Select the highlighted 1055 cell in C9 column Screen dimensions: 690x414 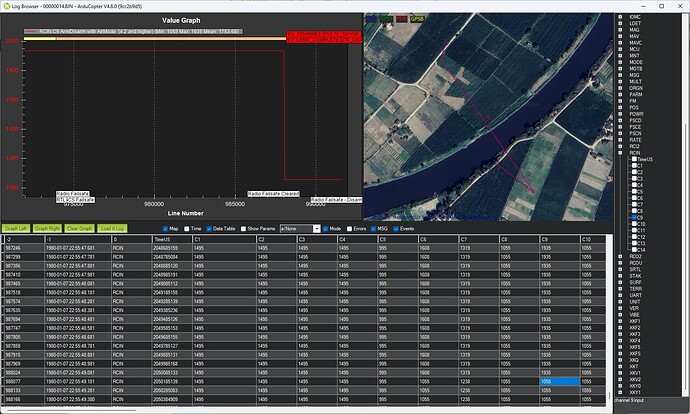click(560, 381)
